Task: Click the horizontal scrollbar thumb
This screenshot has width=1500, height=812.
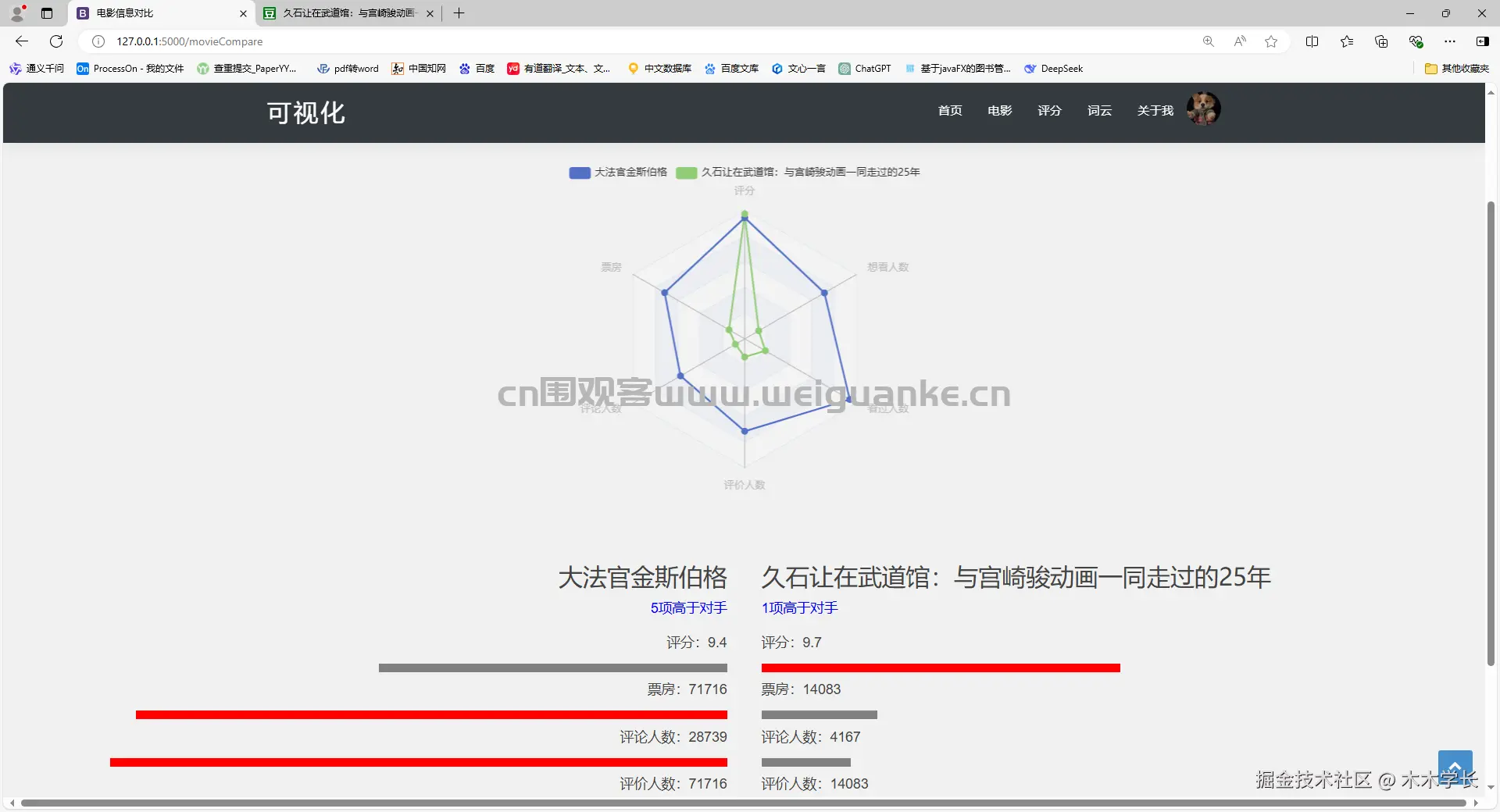Action: click(743, 803)
